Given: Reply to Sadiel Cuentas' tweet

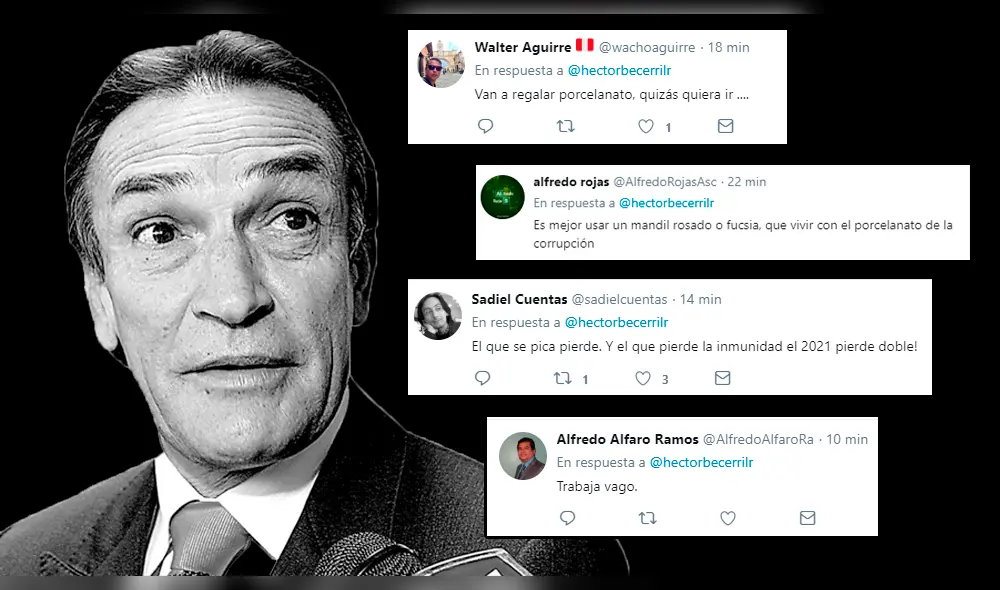Looking at the screenshot, I should [483, 378].
